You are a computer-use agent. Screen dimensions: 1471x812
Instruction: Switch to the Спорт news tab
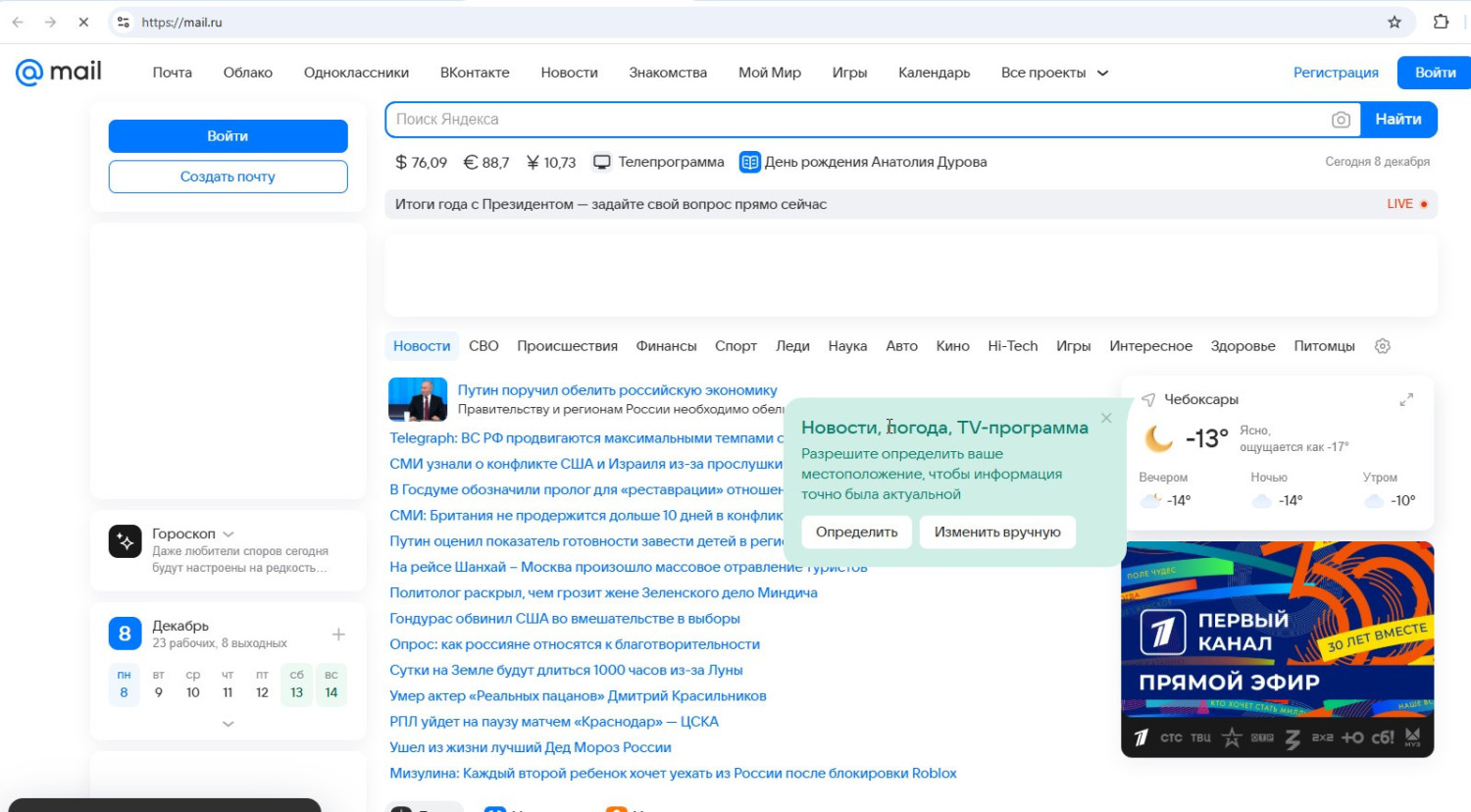click(735, 346)
